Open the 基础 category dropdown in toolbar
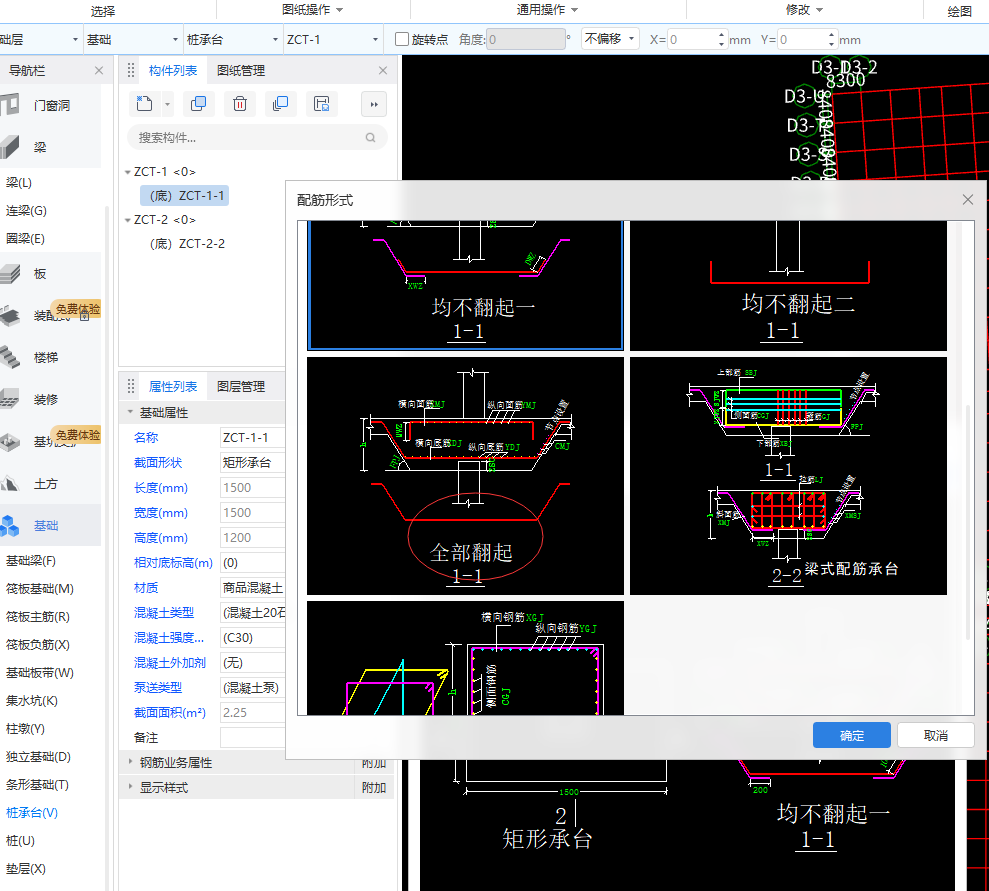Viewport: 989px width, 891px height. point(132,40)
